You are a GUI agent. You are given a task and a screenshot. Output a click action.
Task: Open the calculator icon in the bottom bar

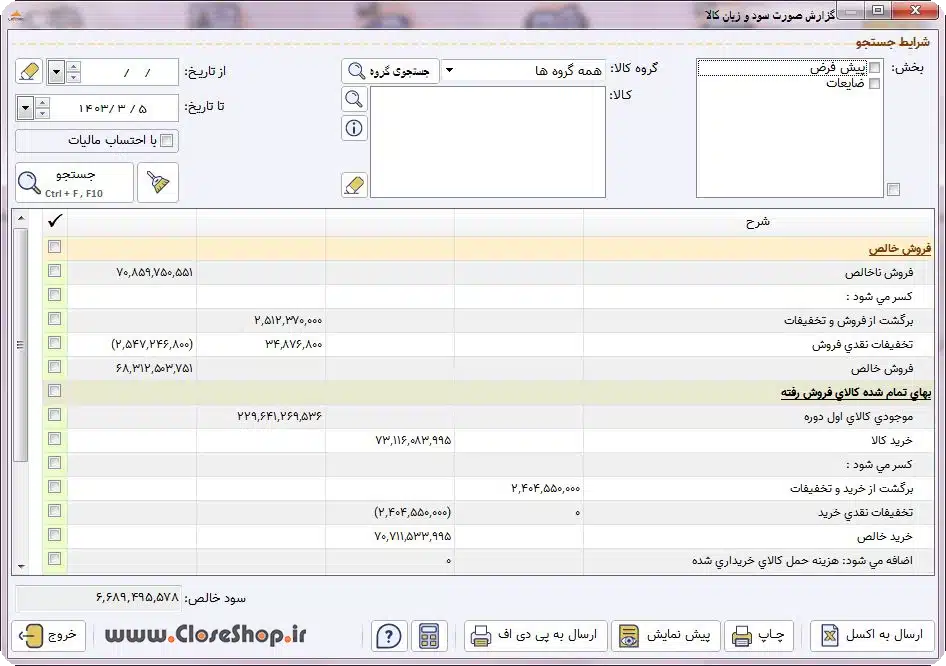[429, 636]
